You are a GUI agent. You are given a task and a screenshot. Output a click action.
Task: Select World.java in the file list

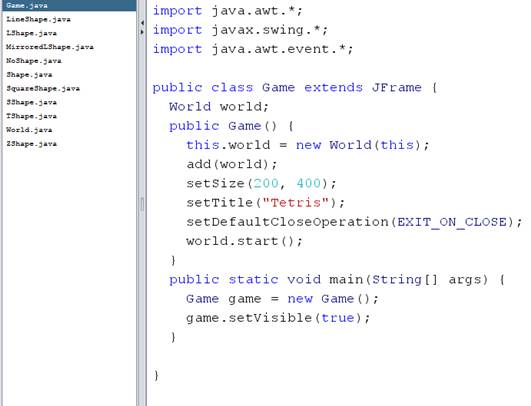pyautogui.click(x=29, y=130)
